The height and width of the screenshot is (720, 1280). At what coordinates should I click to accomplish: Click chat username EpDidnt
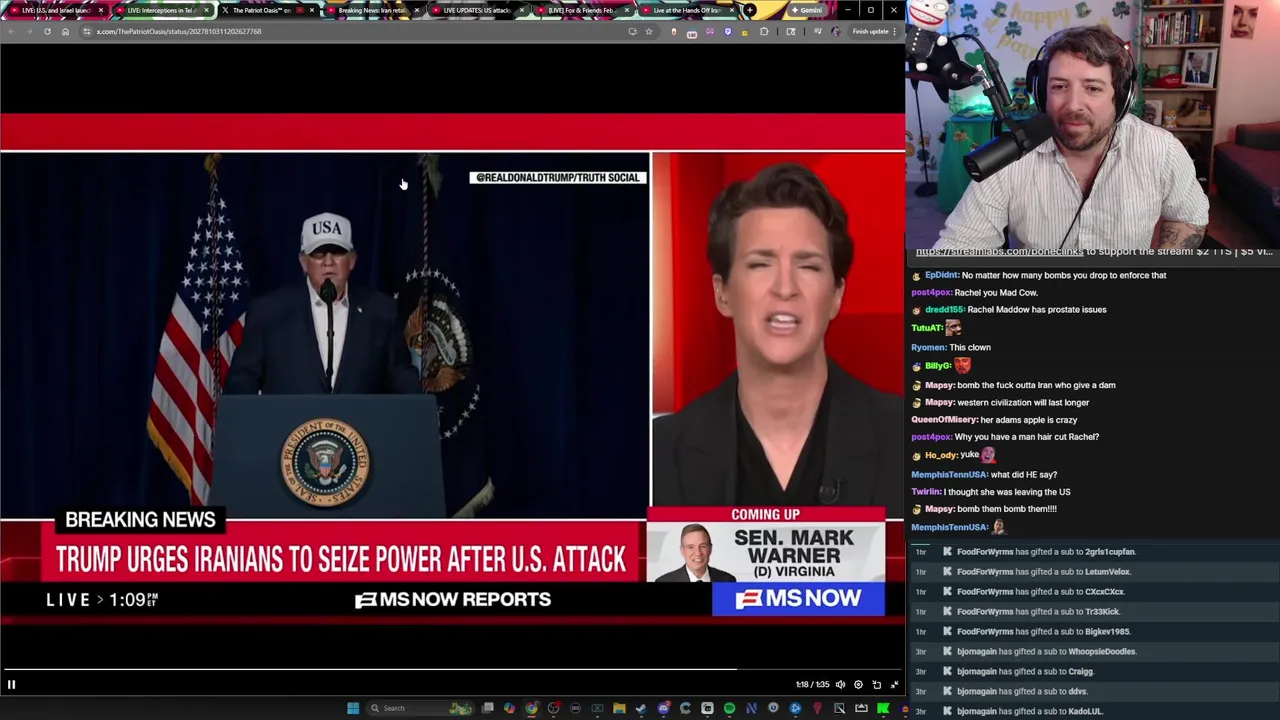(x=941, y=275)
